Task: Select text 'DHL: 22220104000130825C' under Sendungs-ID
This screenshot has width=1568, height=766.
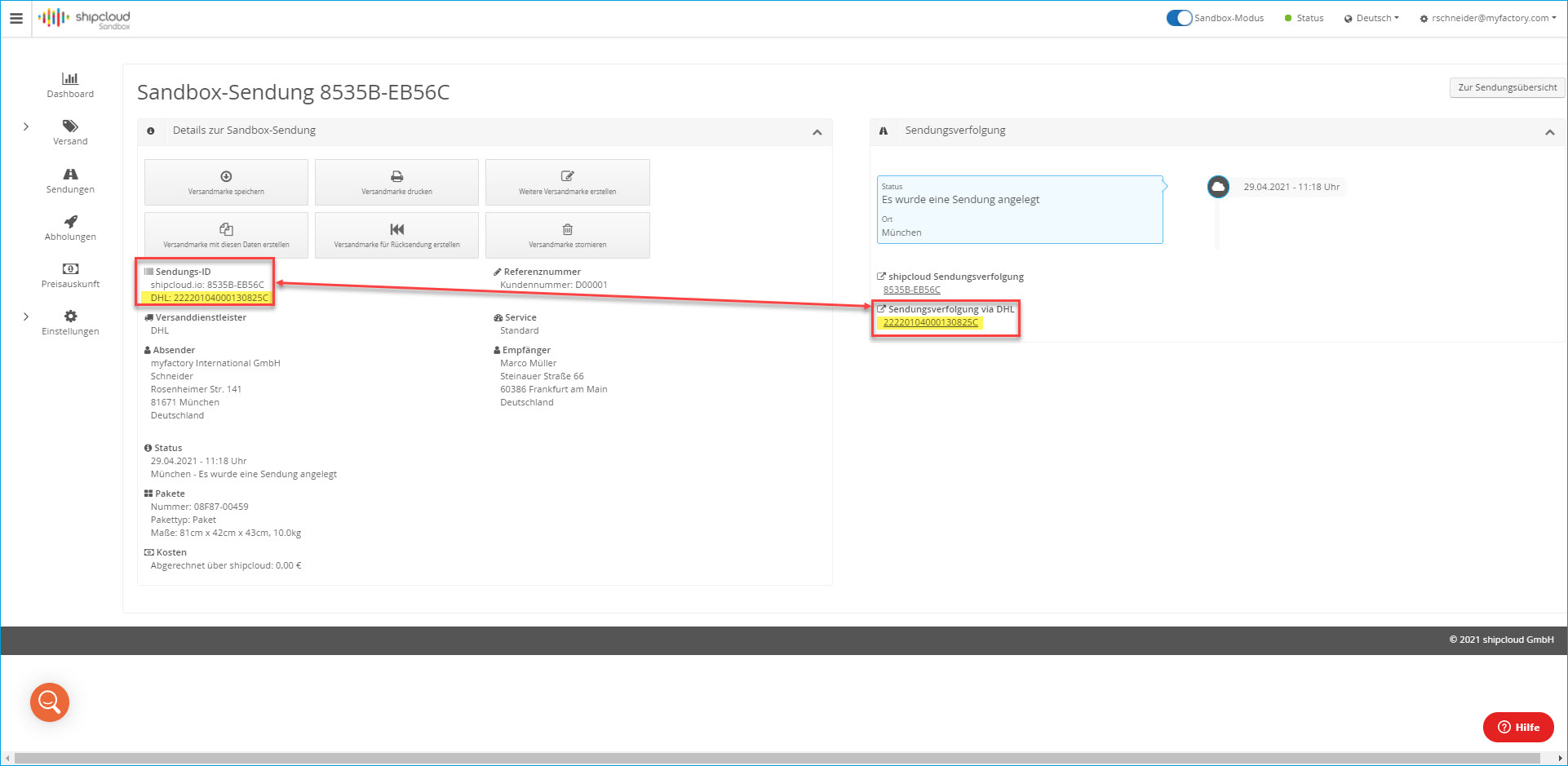Action: [x=209, y=298]
